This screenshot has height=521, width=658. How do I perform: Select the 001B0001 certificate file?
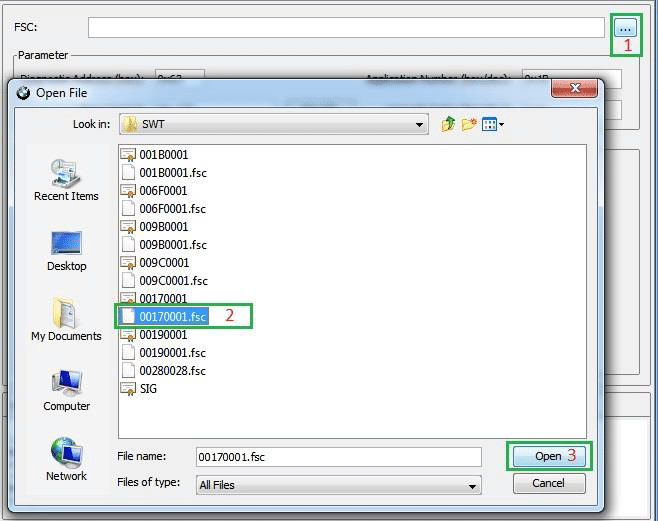[163, 155]
